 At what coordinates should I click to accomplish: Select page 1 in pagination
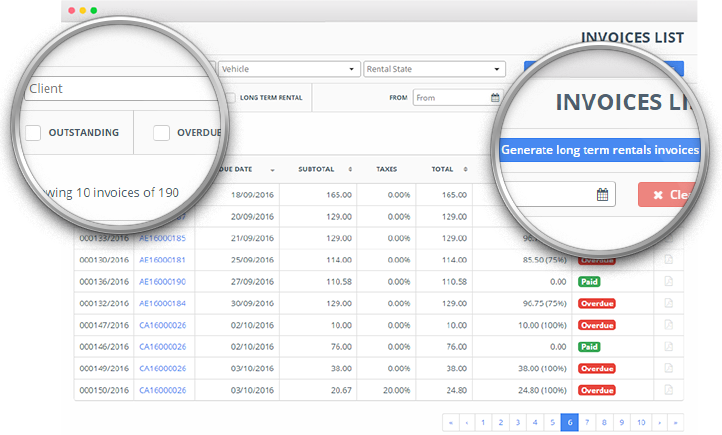(x=483, y=422)
